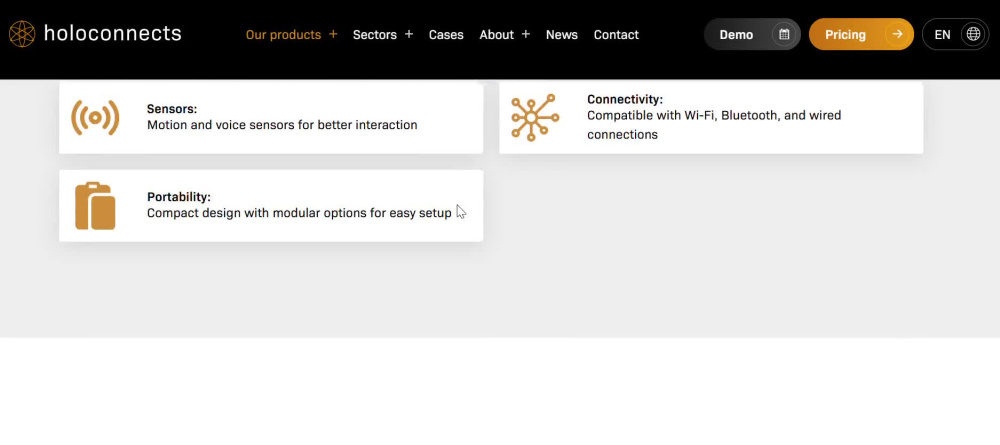Open the About menu
The image size is (1000, 445).
click(x=496, y=34)
